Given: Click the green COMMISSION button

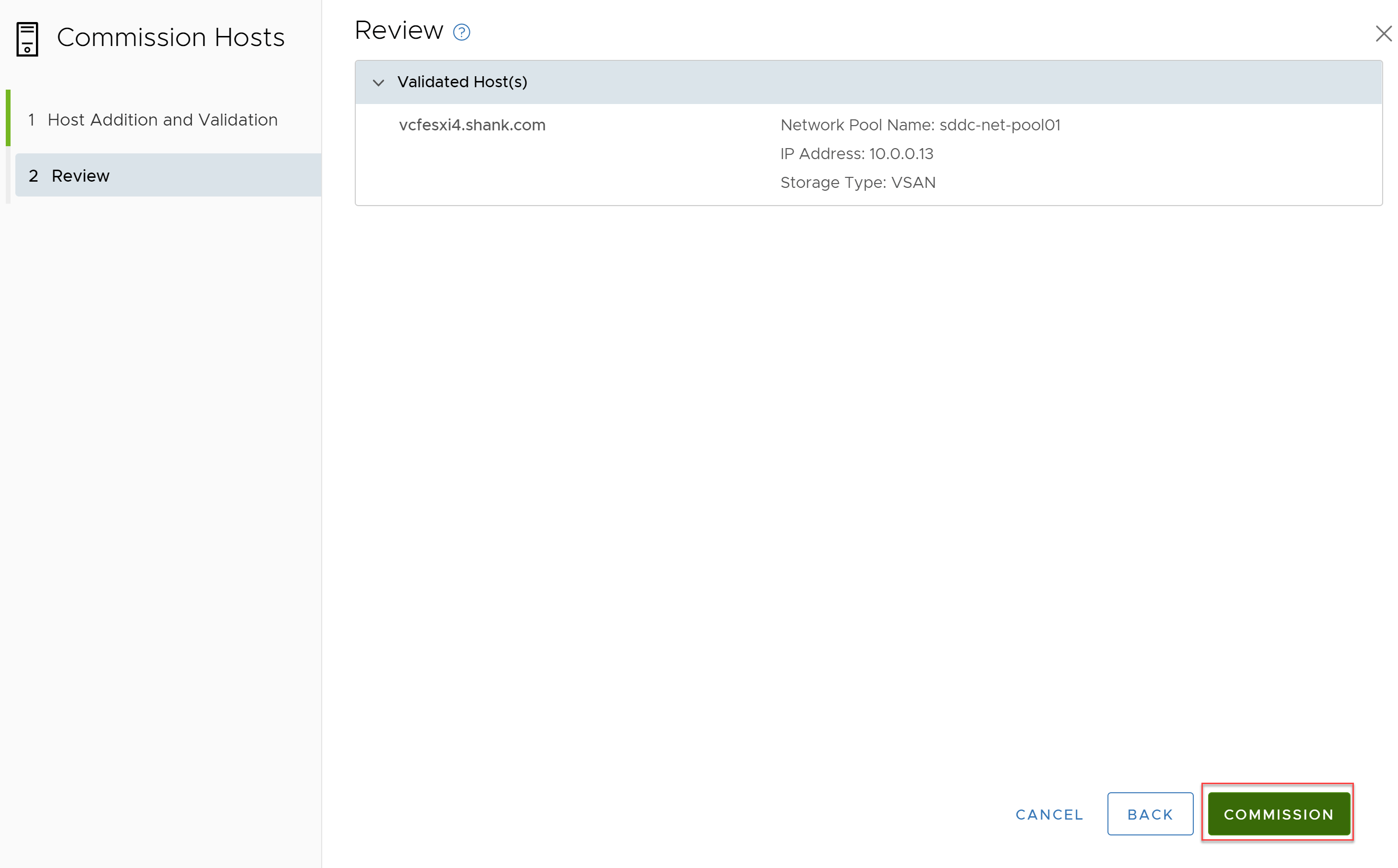Looking at the screenshot, I should click(1279, 813).
